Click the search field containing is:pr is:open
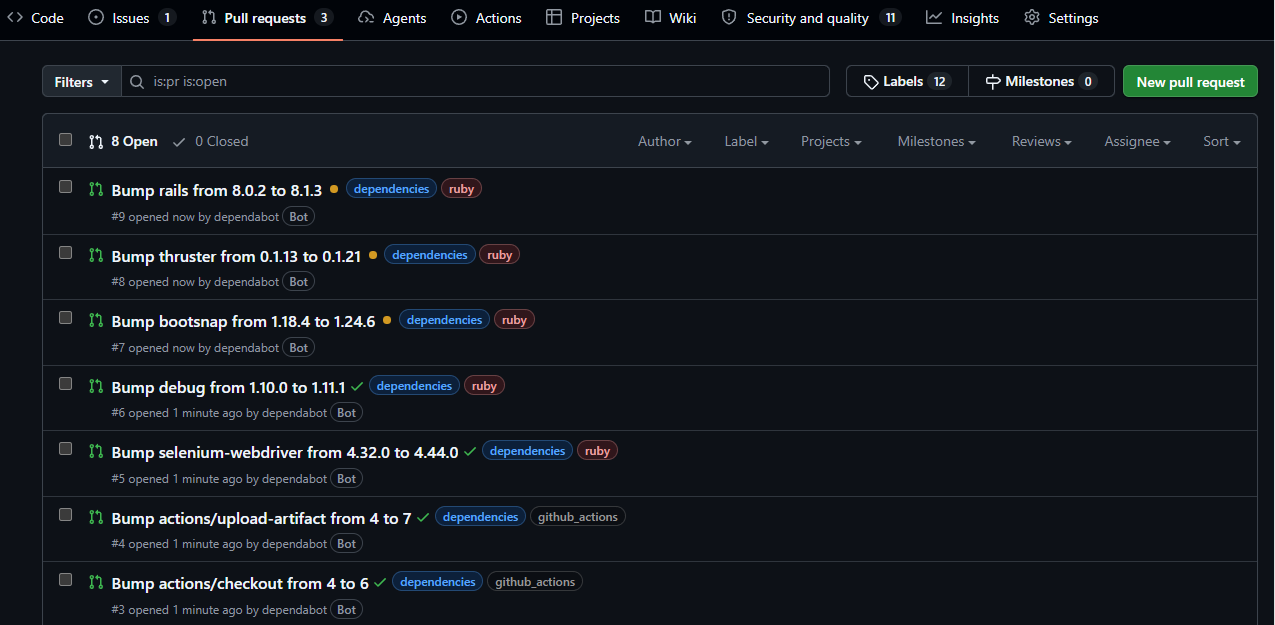1275x625 pixels. pyautogui.click(x=475, y=82)
